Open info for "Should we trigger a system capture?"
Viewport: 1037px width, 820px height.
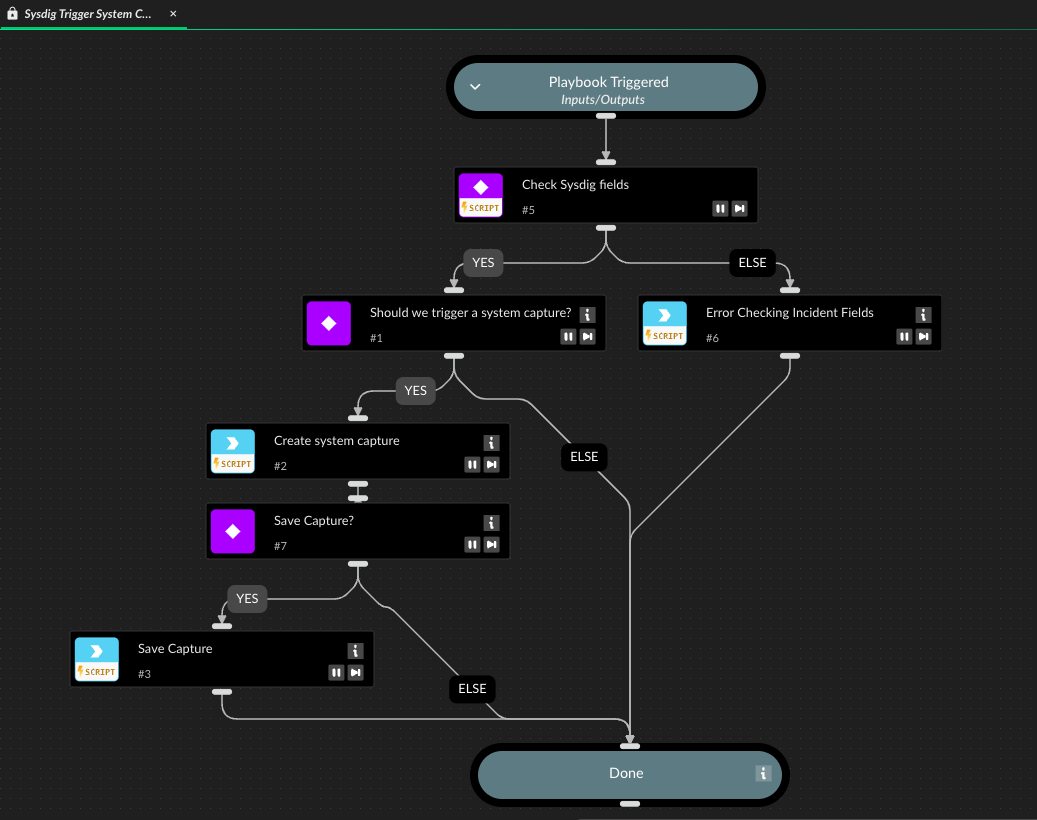(587, 314)
